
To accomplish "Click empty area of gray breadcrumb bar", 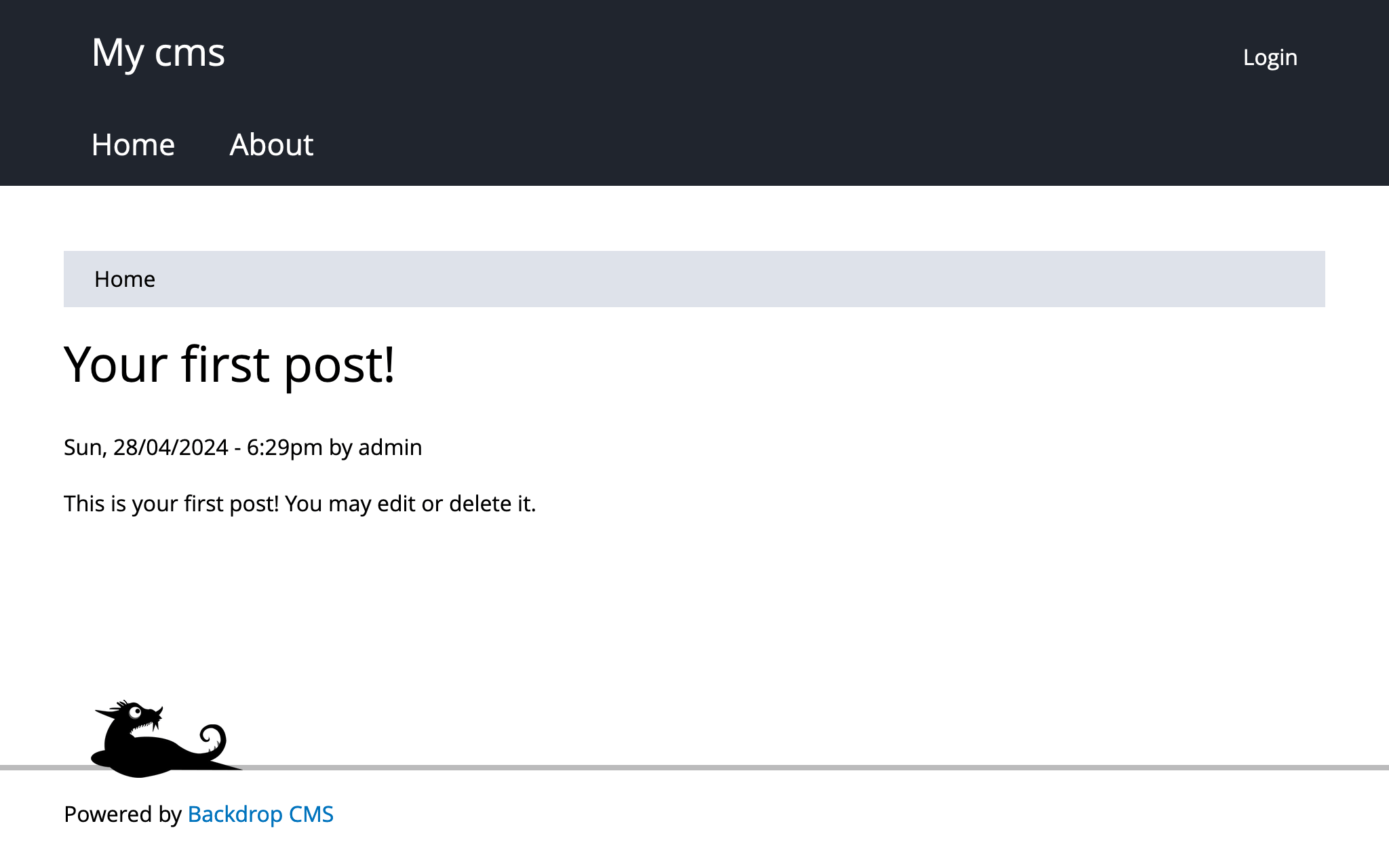I will point(746,279).
